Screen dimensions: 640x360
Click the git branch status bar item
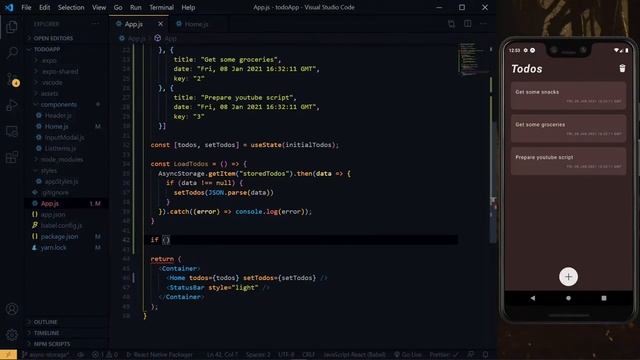(x=45, y=355)
